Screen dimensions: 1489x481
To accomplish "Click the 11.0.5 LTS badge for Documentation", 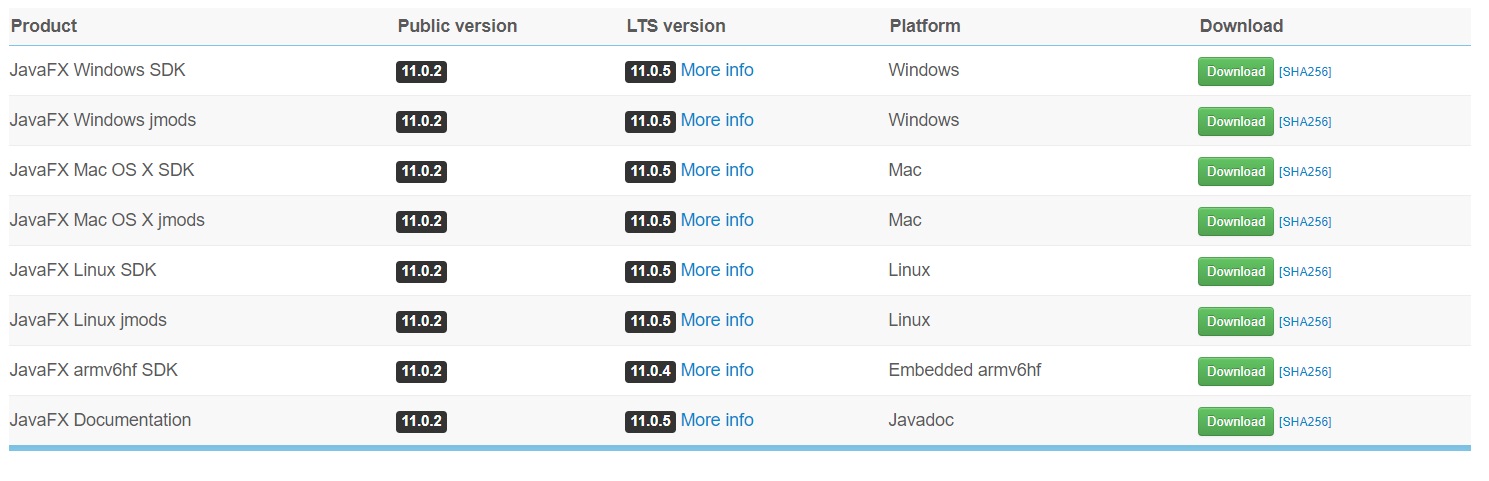I will pyautogui.click(x=650, y=422).
